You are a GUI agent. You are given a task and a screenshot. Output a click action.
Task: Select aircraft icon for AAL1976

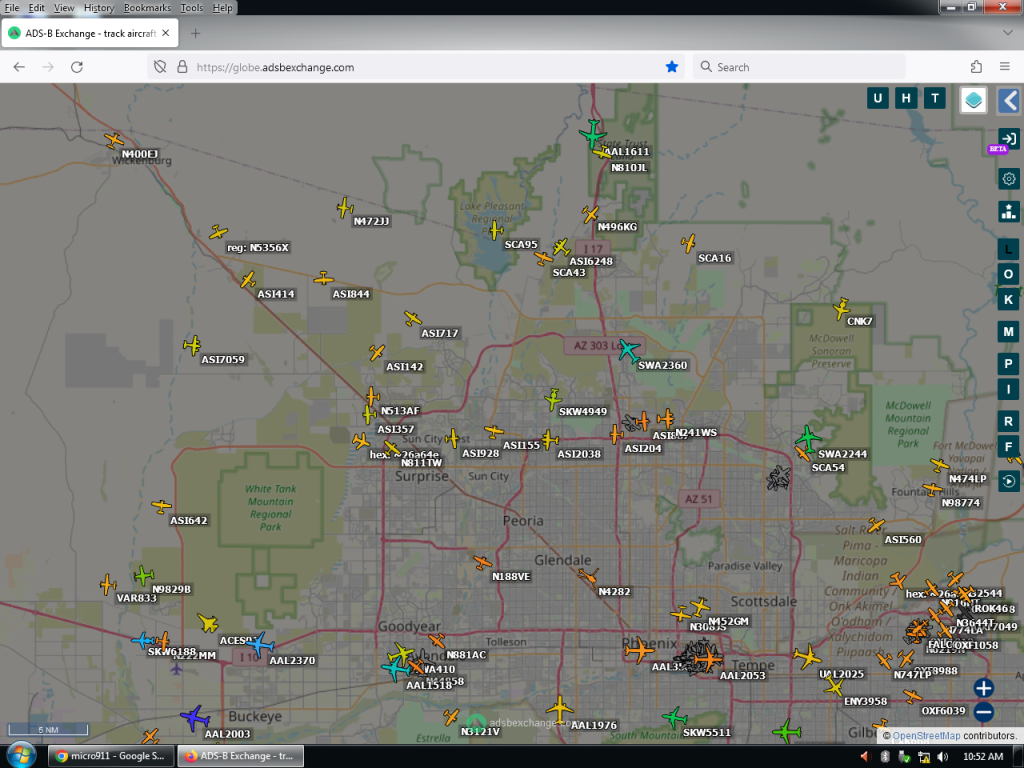click(x=560, y=709)
